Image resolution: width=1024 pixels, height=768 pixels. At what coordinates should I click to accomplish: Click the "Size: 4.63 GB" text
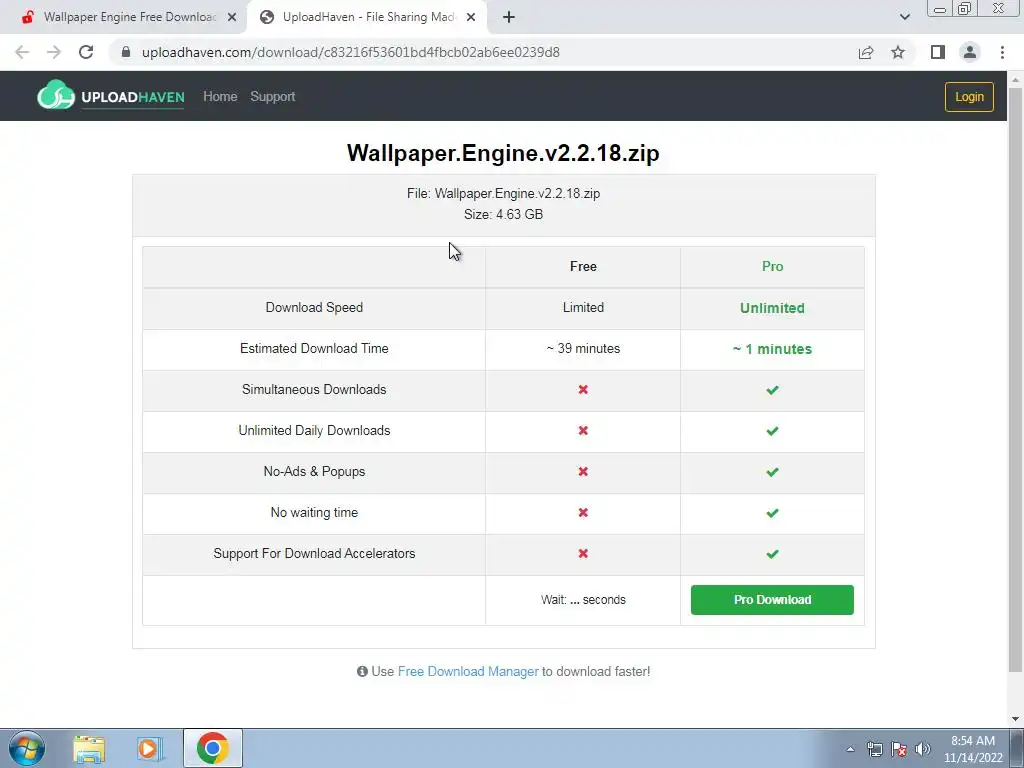[x=503, y=214]
